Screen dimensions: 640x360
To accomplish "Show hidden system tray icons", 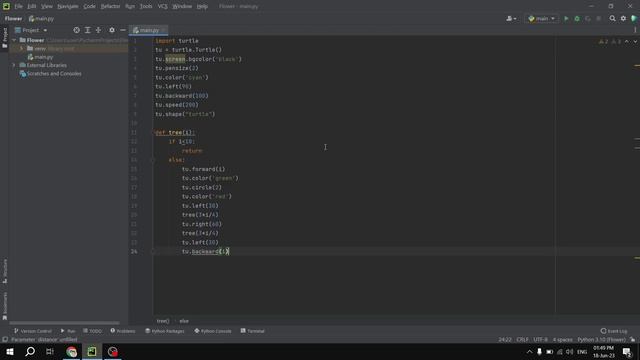I will coord(529,352).
